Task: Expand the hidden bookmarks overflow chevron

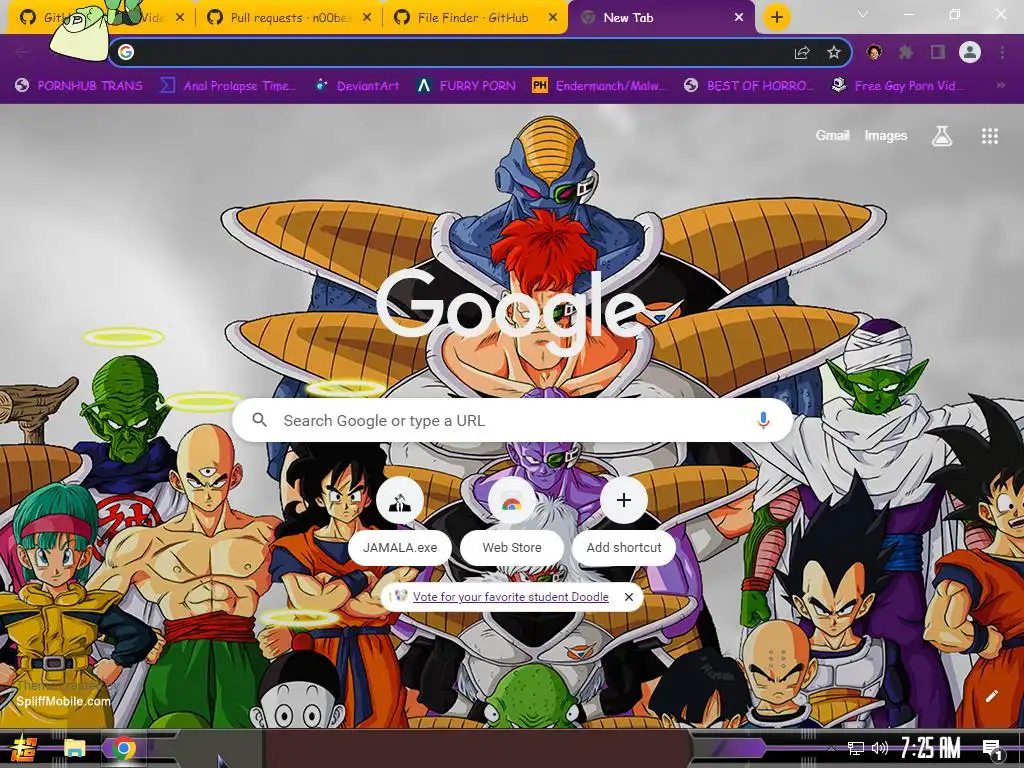Action: click(x=1000, y=86)
